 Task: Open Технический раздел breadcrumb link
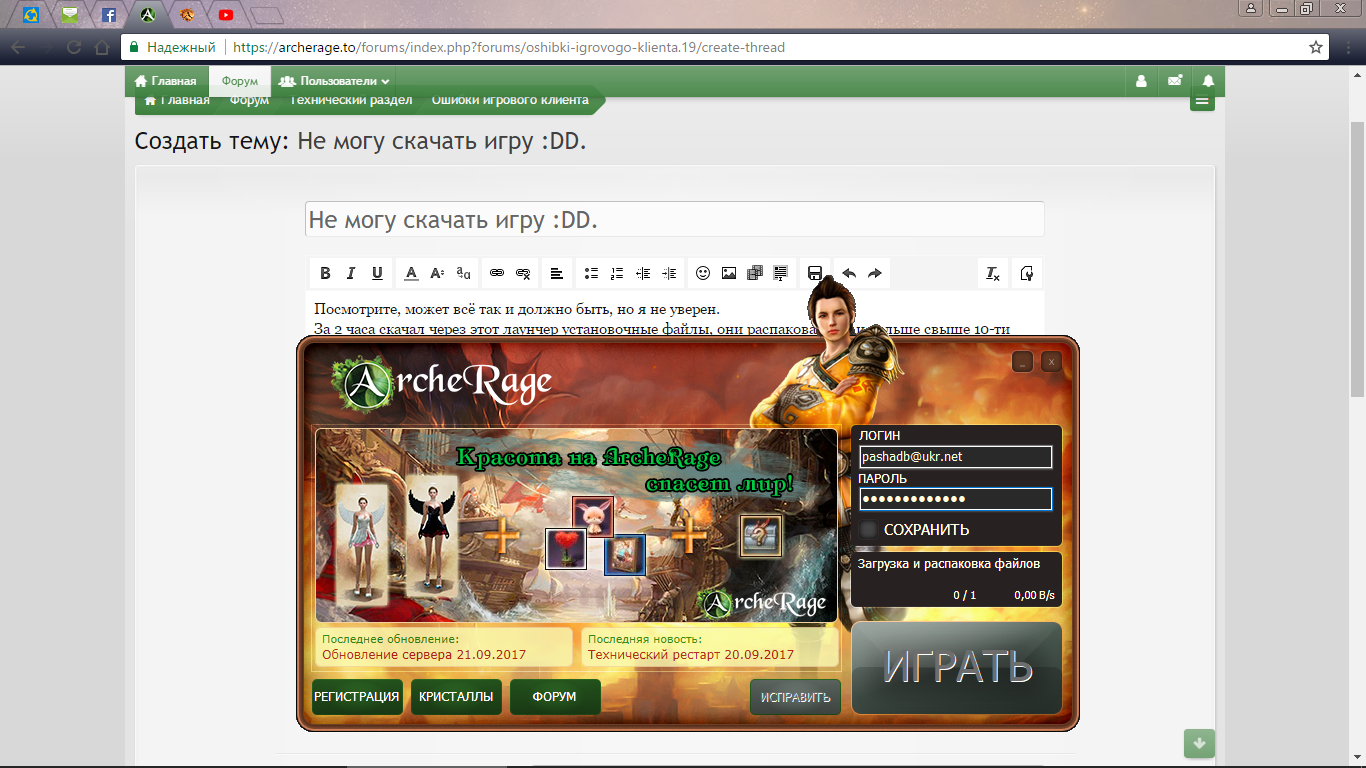351,100
